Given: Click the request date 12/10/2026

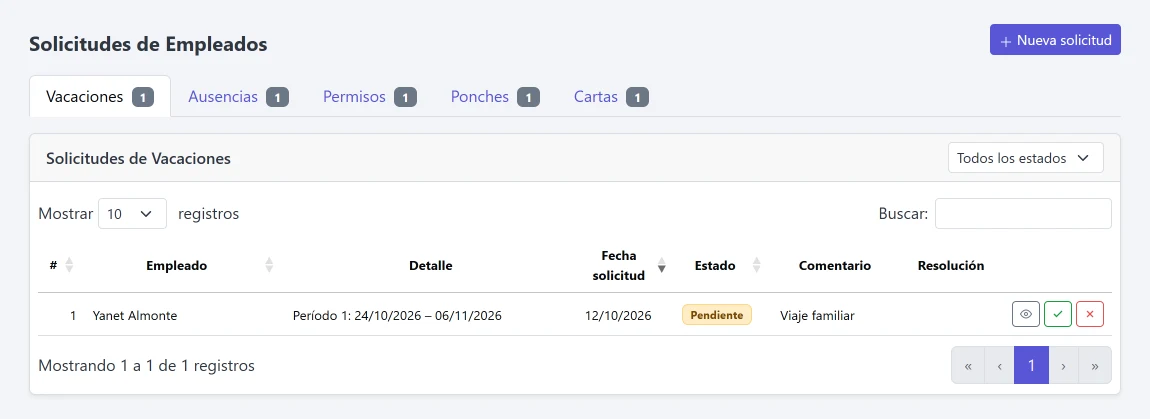Looking at the screenshot, I should pyautogui.click(x=618, y=316).
